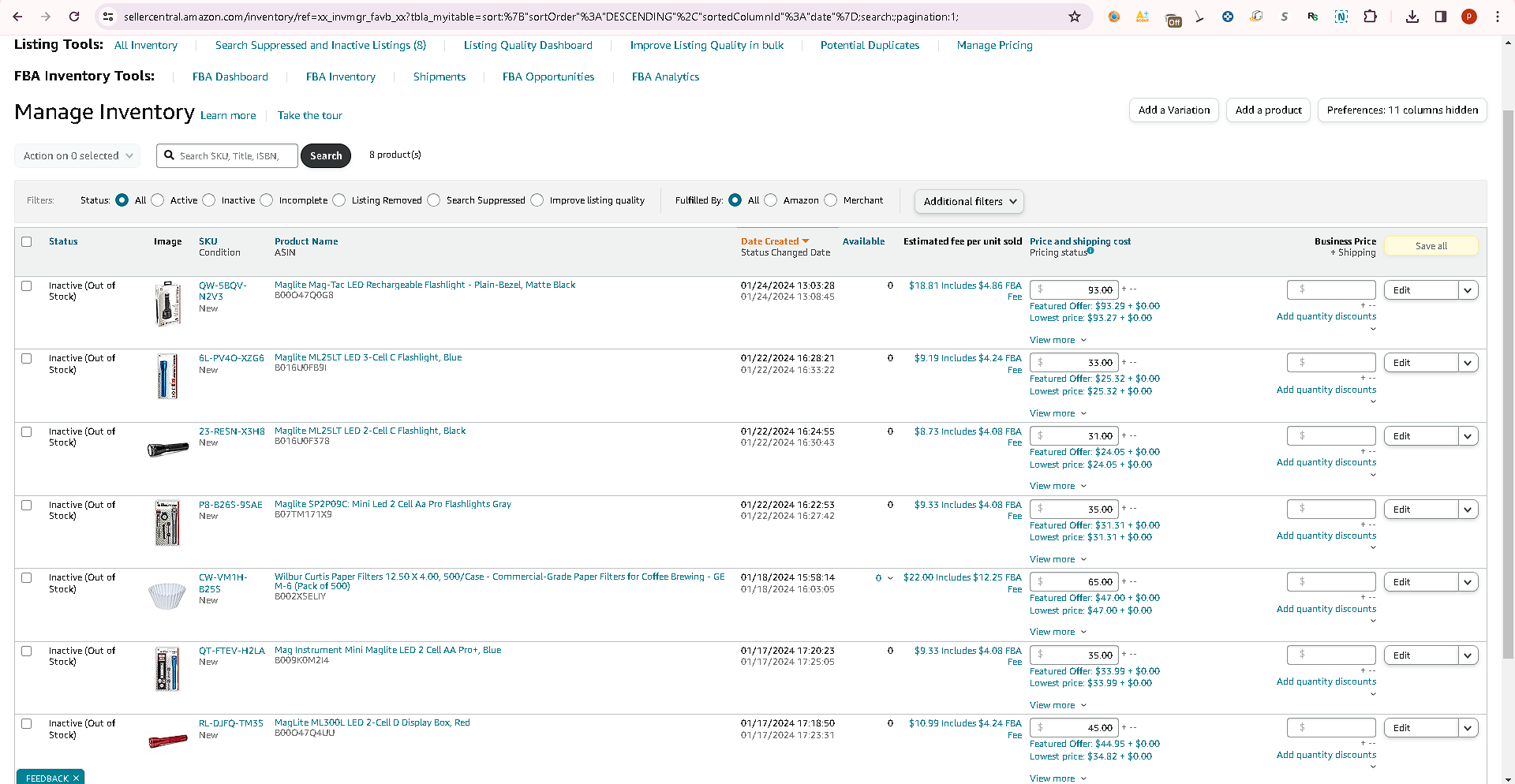Open the browser Downloads icon
Image resolution: width=1515 pixels, height=784 pixels.
(1412, 17)
